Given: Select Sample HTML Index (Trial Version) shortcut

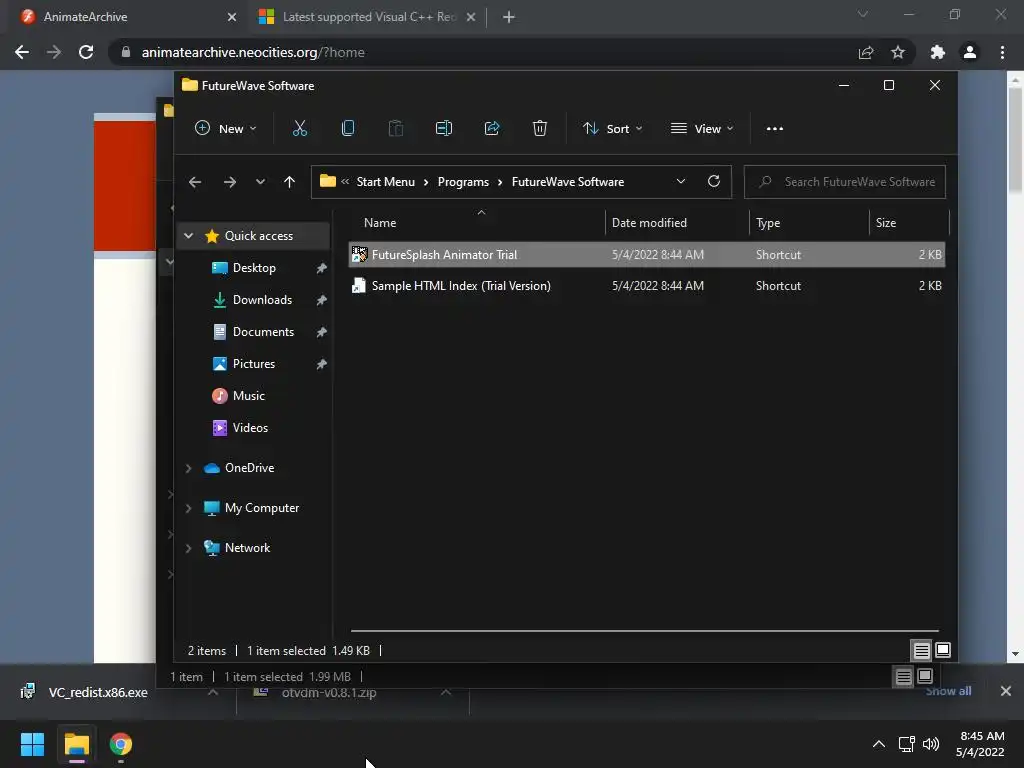Looking at the screenshot, I should tap(647, 286).
